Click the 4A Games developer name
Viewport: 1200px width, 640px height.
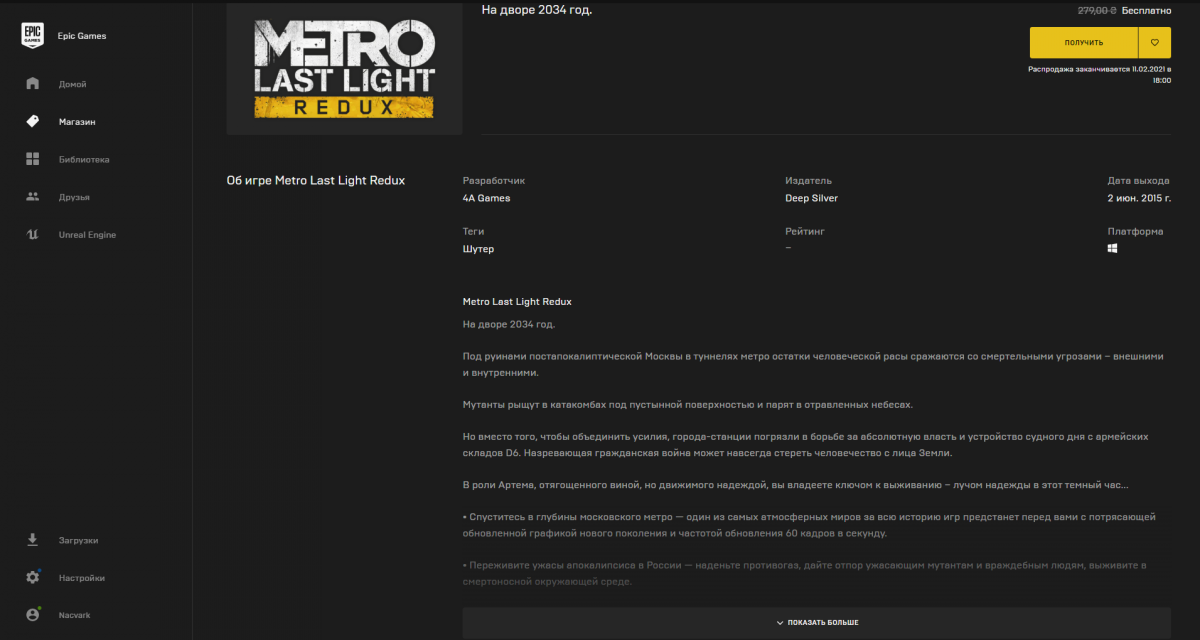coord(486,198)
